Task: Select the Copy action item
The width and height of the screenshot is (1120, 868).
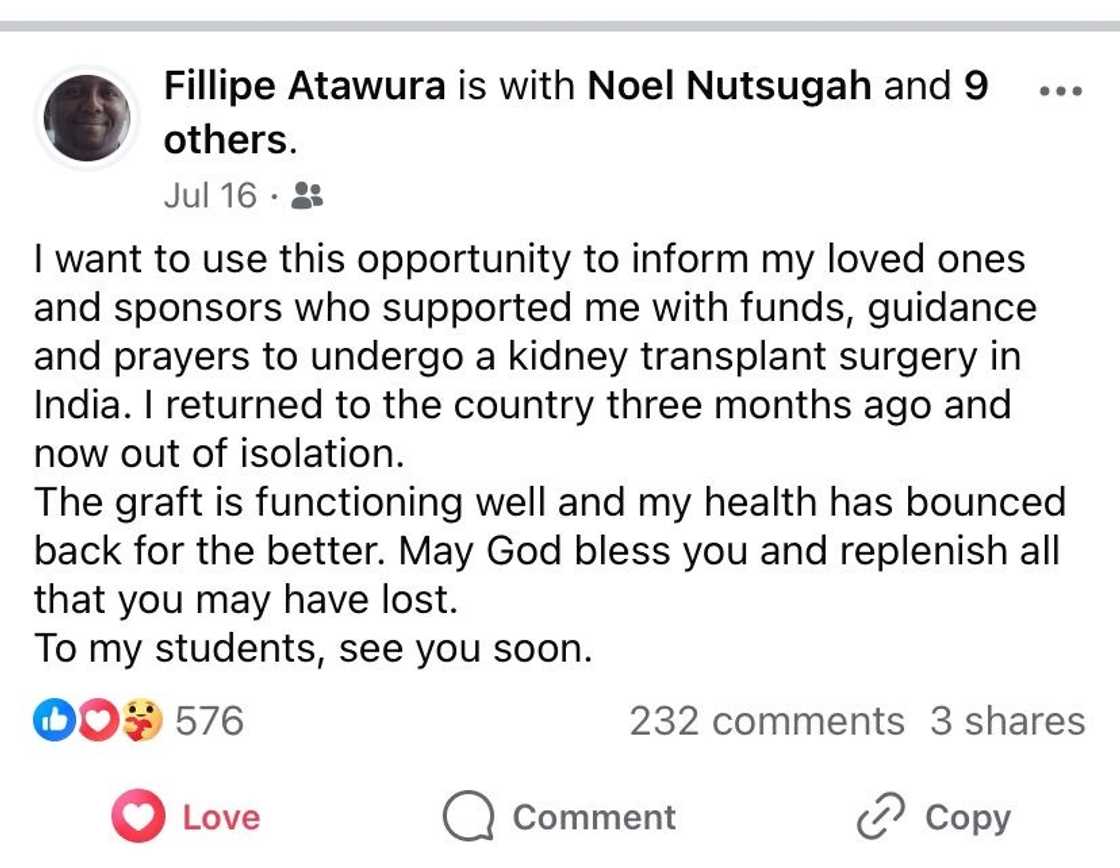Action: pyautogui.click(x=965, y=816)
